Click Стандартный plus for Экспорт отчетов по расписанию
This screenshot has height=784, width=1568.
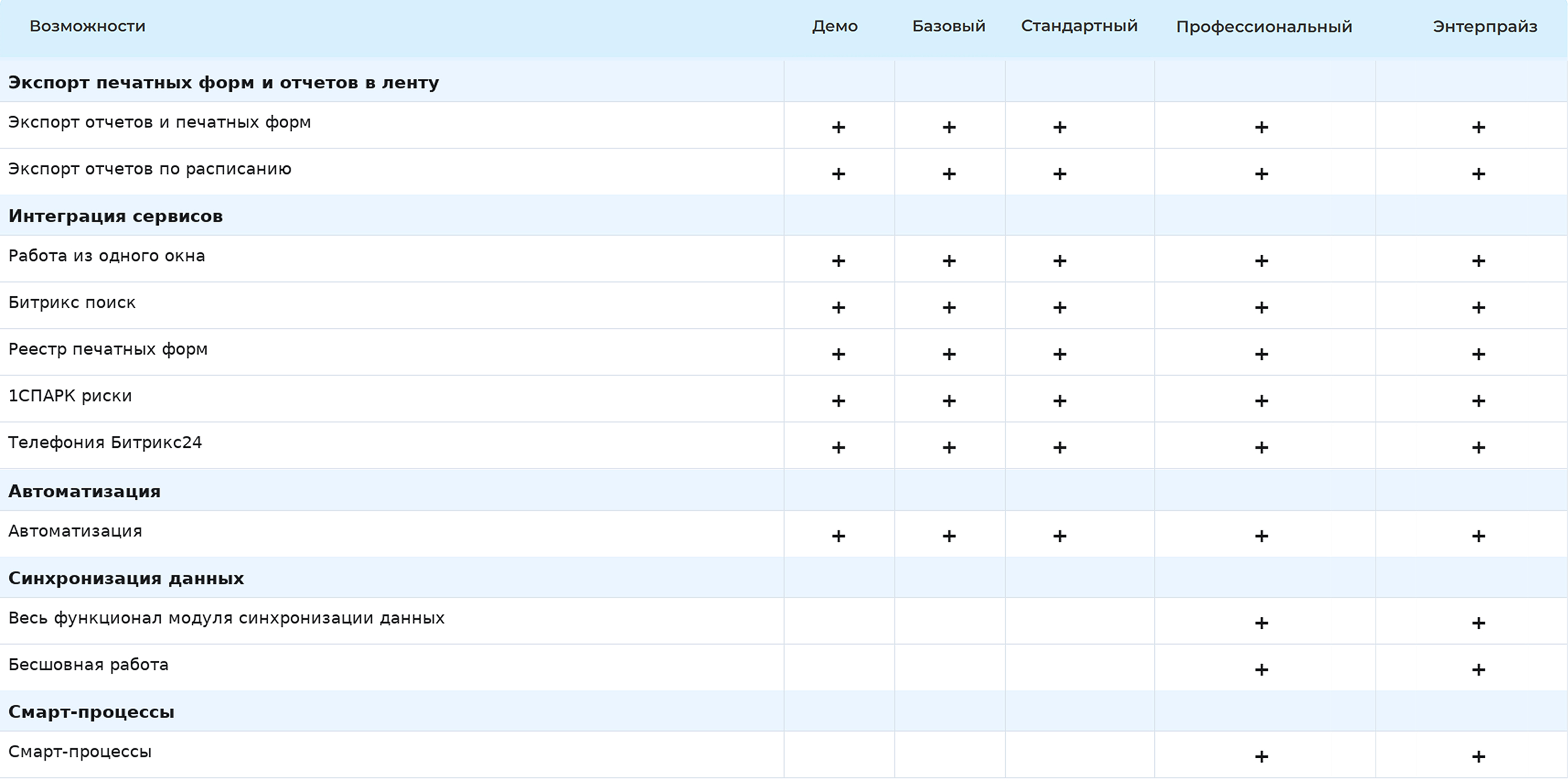click(1060, 174)
